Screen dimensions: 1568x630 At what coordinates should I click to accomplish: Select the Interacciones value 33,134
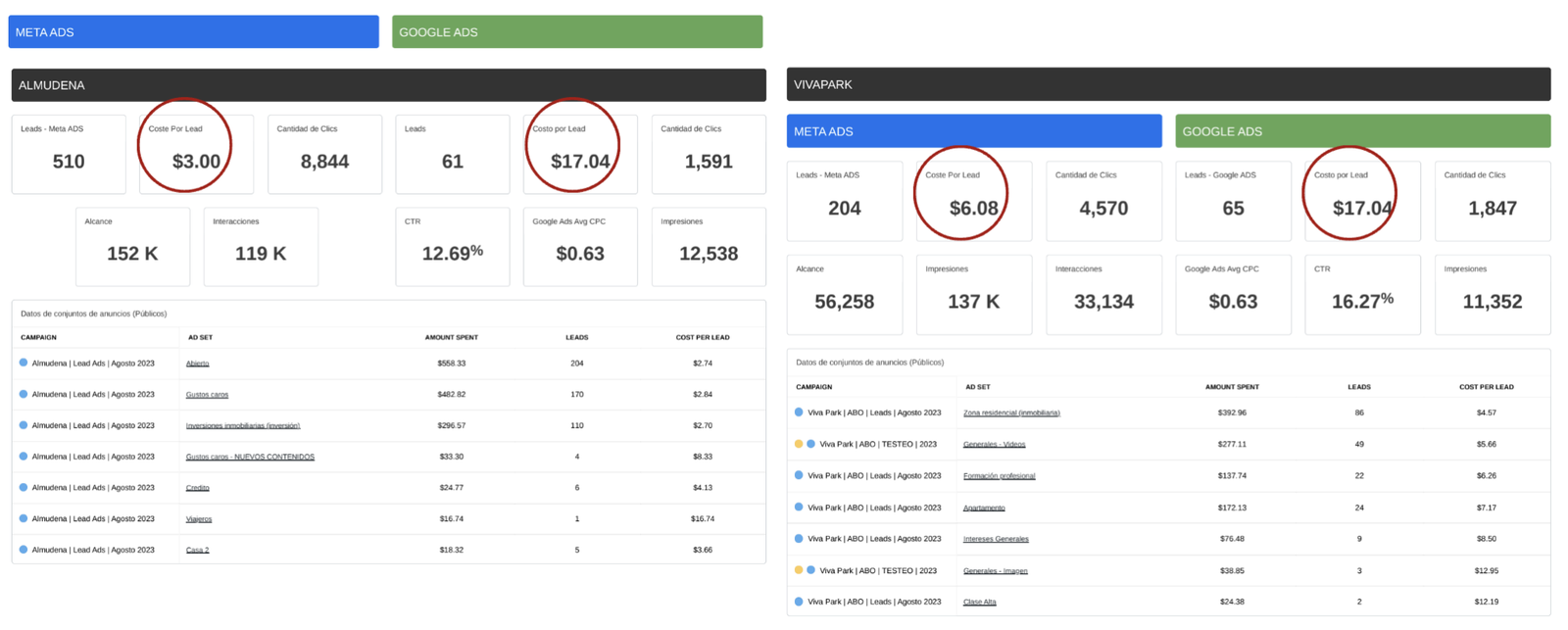[1103, 302]
